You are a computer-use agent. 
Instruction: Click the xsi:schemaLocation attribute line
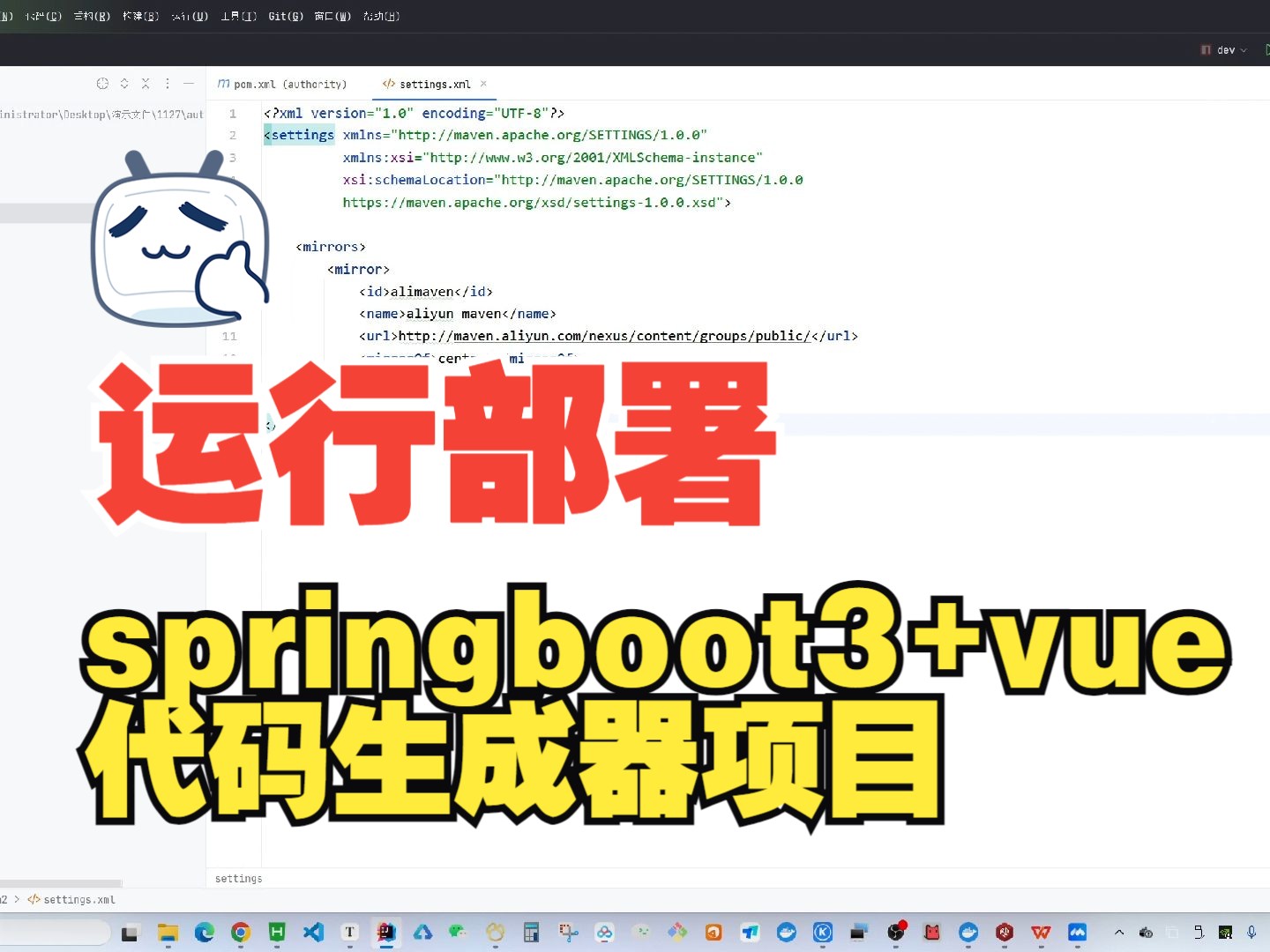click(573, 180)
